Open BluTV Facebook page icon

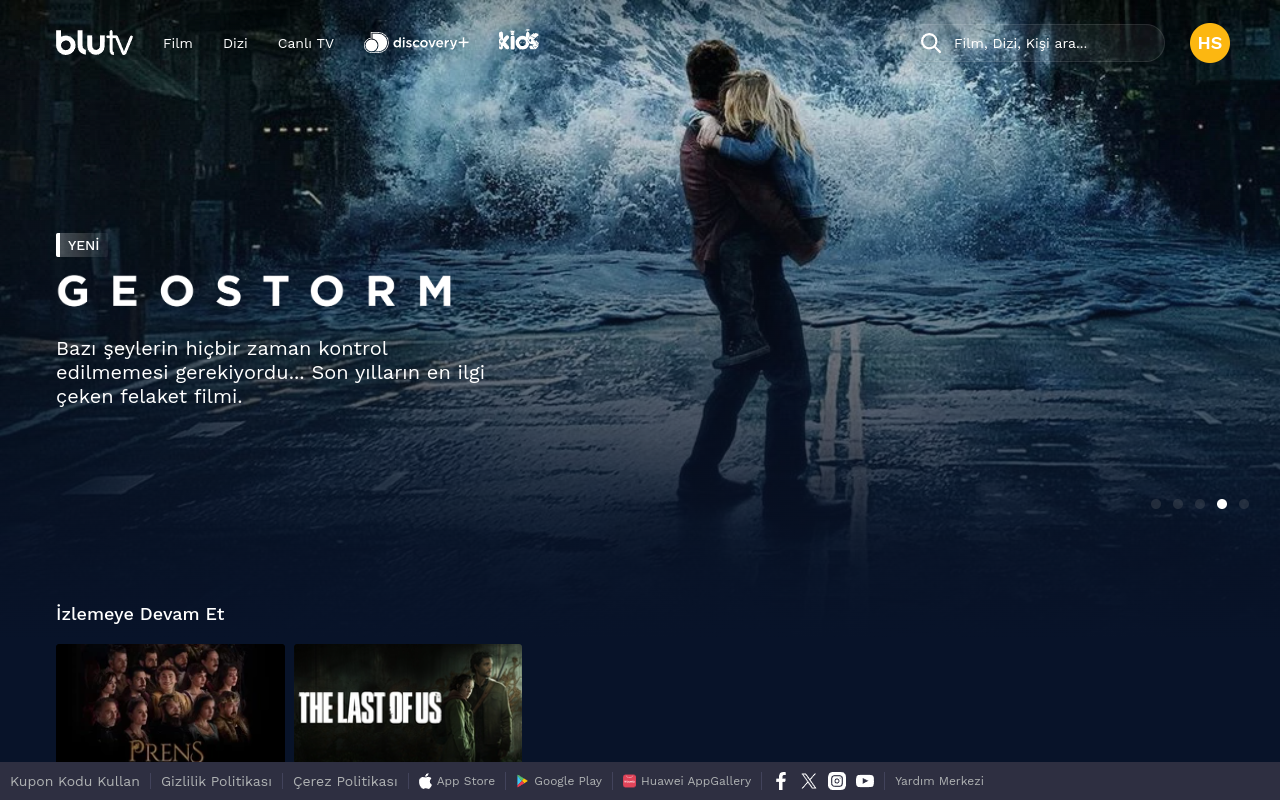(781, 781)
